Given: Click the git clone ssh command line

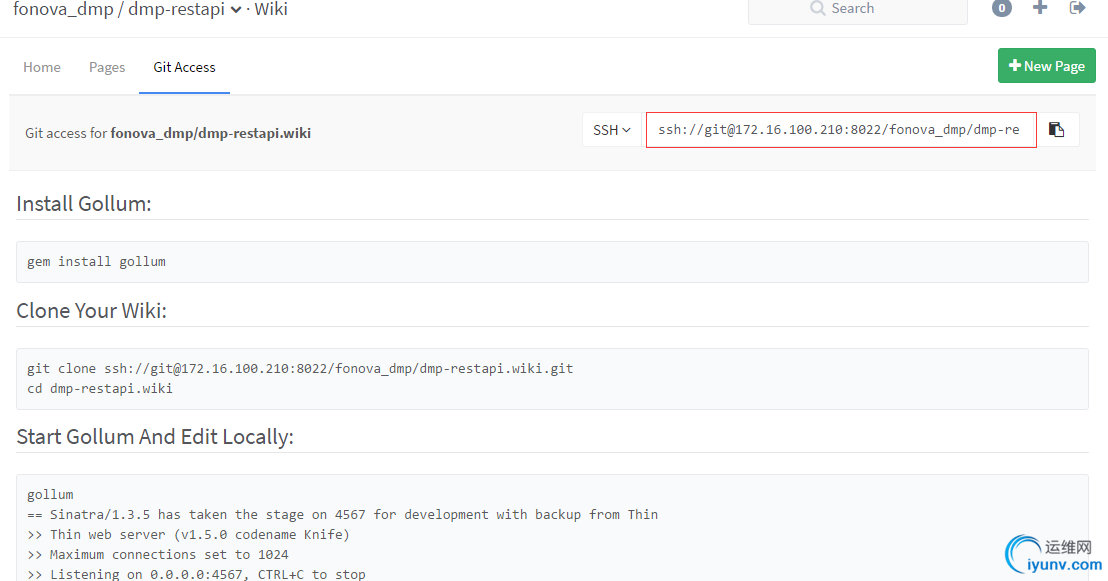Looking at the screenshot, I should click(300, 368).
